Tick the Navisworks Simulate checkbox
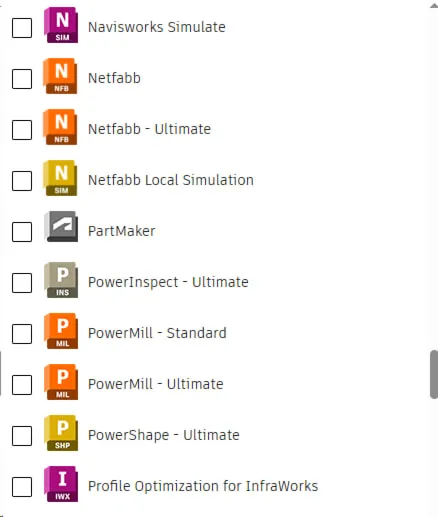 22,28
